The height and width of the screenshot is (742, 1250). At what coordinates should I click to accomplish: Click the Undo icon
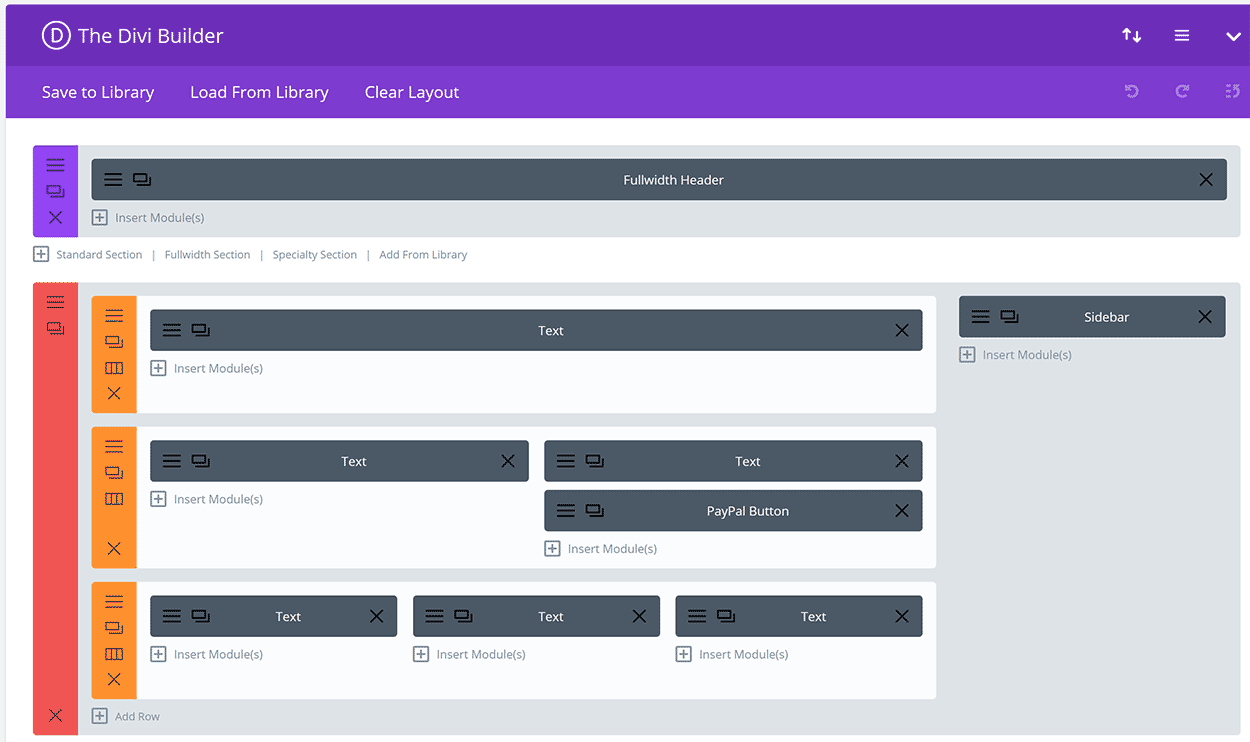click(1131, 92)
